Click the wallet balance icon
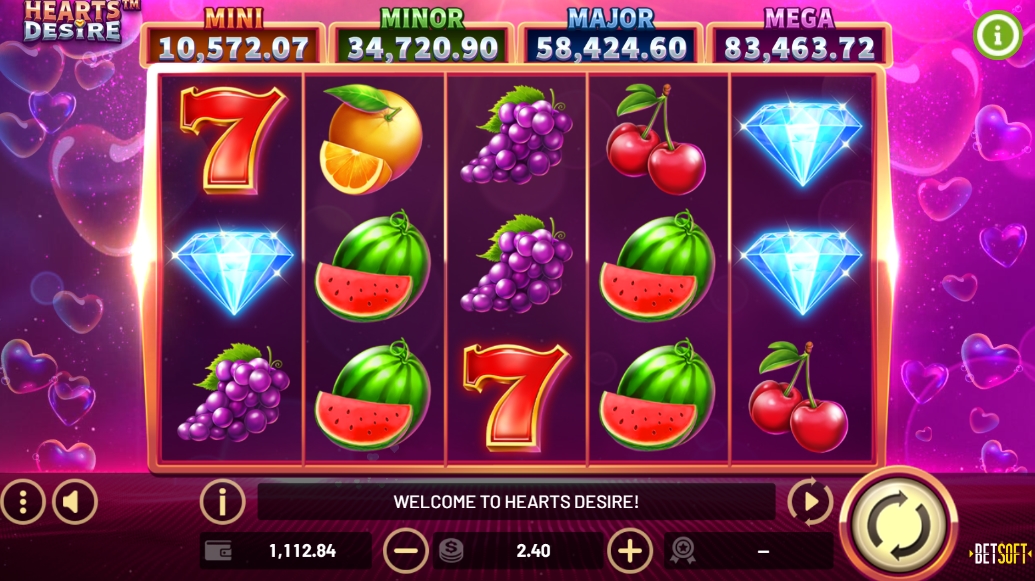The image size is (1035, 581). pos(218,551)
